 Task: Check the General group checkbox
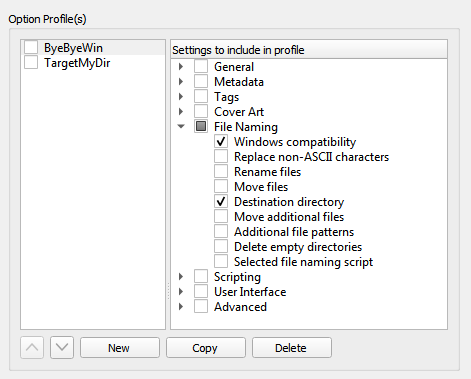pos(201,66)
